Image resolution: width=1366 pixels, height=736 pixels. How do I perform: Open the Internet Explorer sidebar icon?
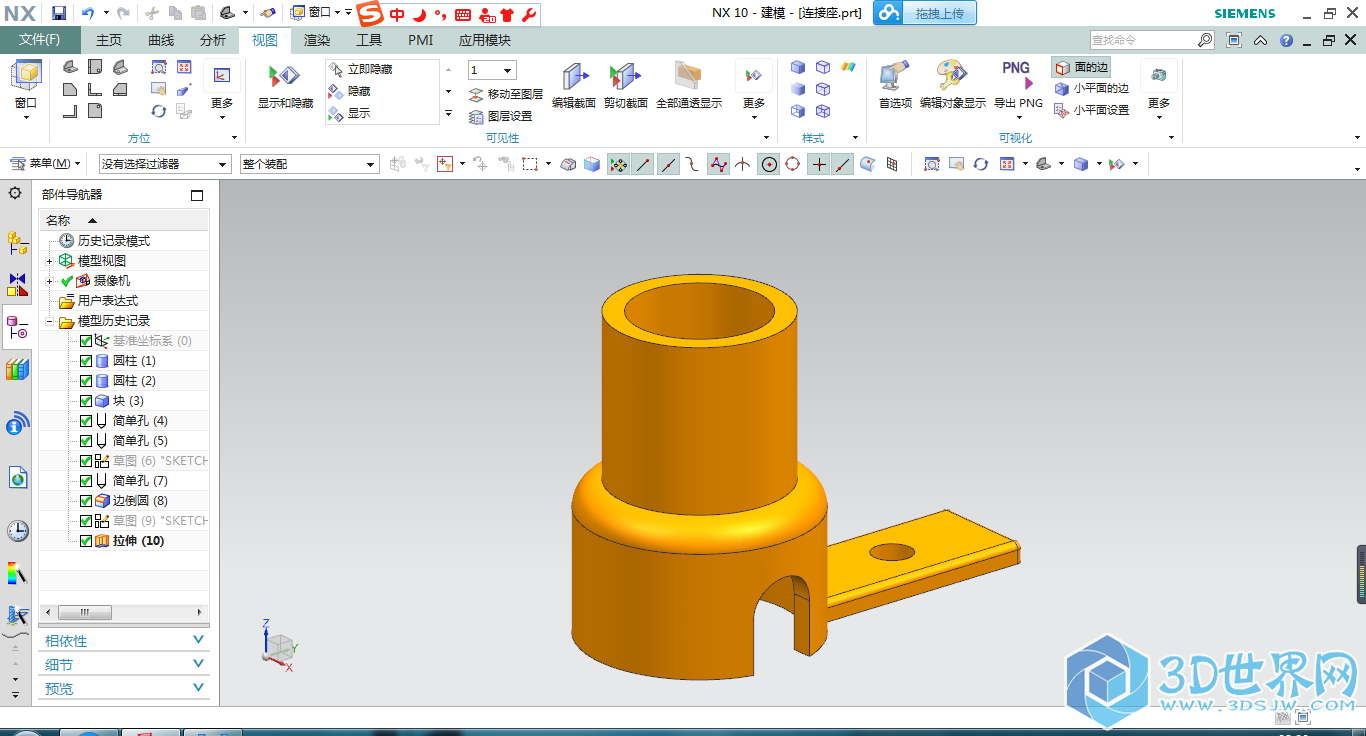[17, 478]
